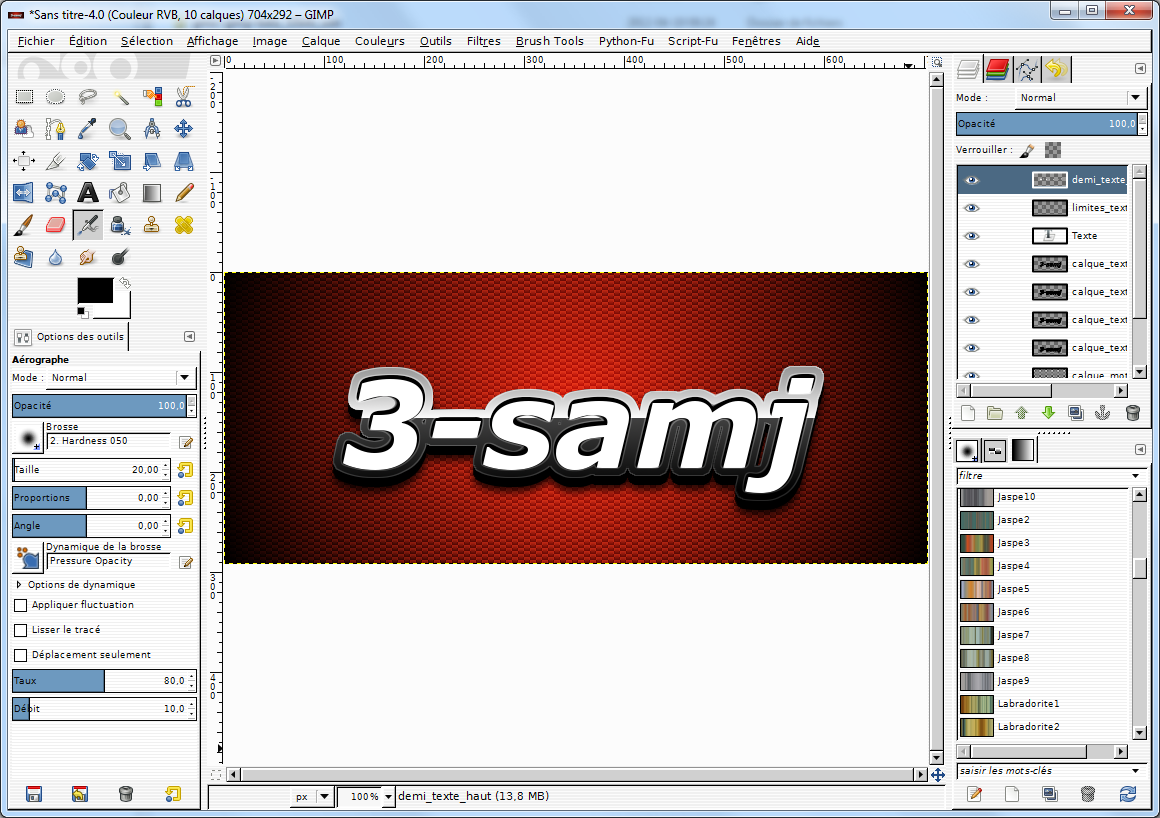Refresh the gradients list
1160x818 pixels.
(1127, 794)
